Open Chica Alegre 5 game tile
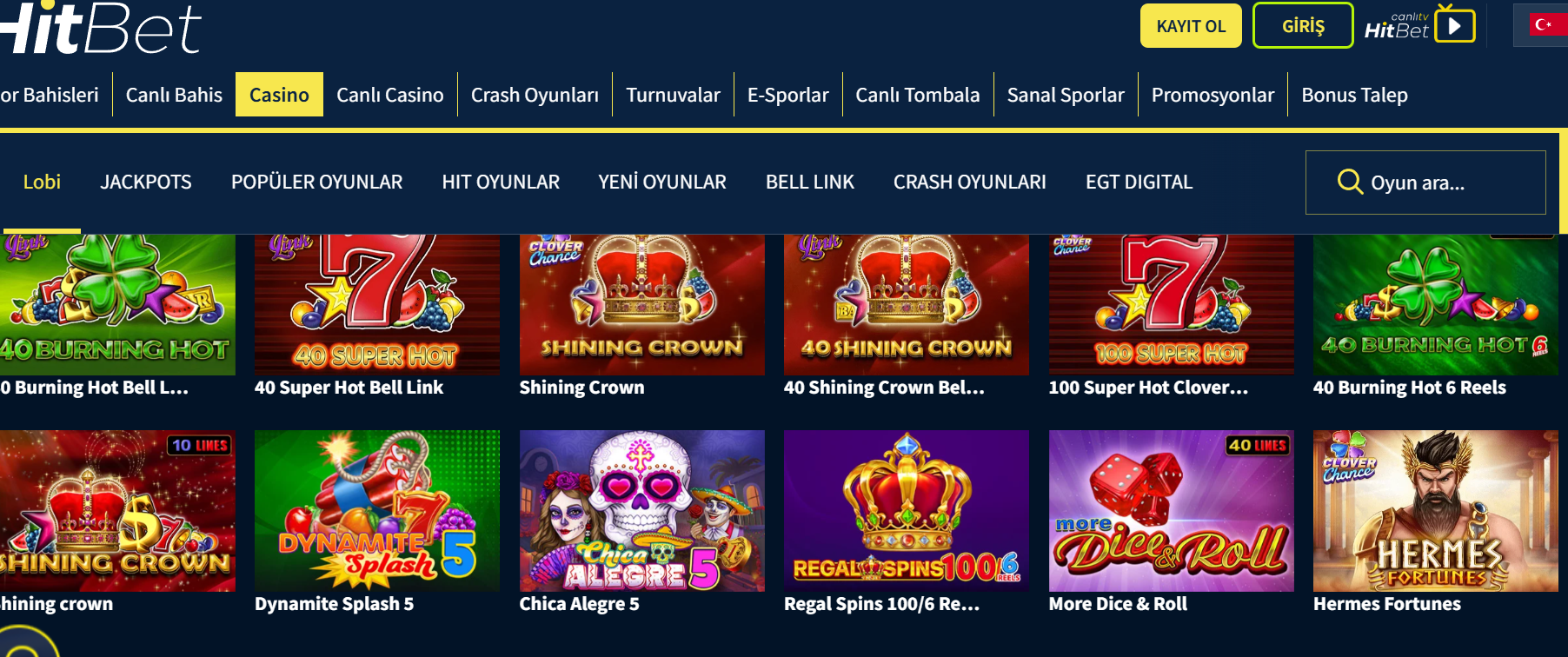Viewport: 1568px width, 657px height. pos(641,511)
